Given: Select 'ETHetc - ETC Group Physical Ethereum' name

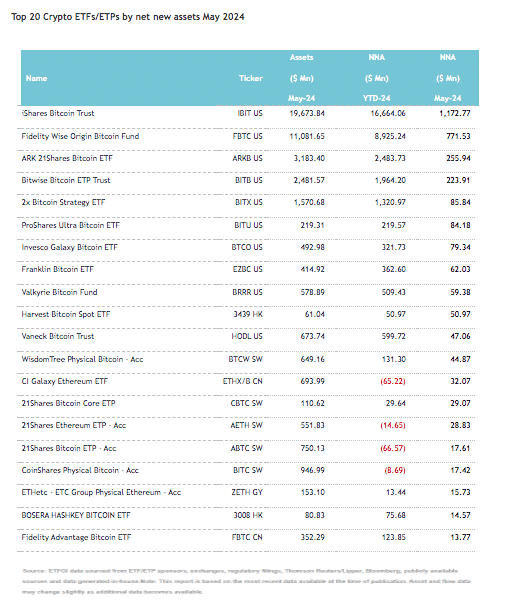Looking at the screenshot, I should click(91, 492).
